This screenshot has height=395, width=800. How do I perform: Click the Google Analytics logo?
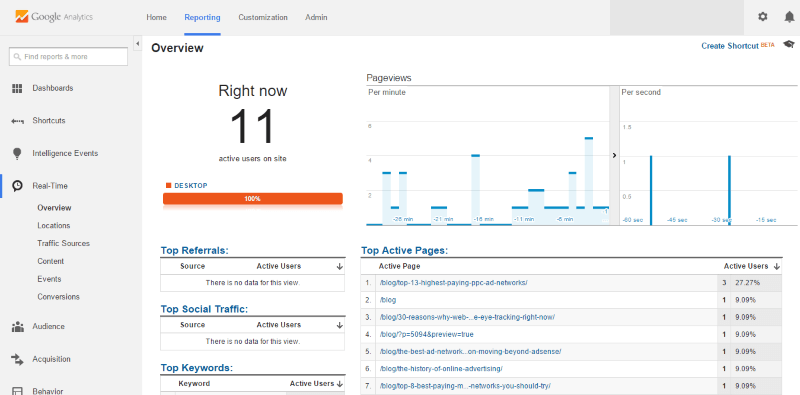54,17
